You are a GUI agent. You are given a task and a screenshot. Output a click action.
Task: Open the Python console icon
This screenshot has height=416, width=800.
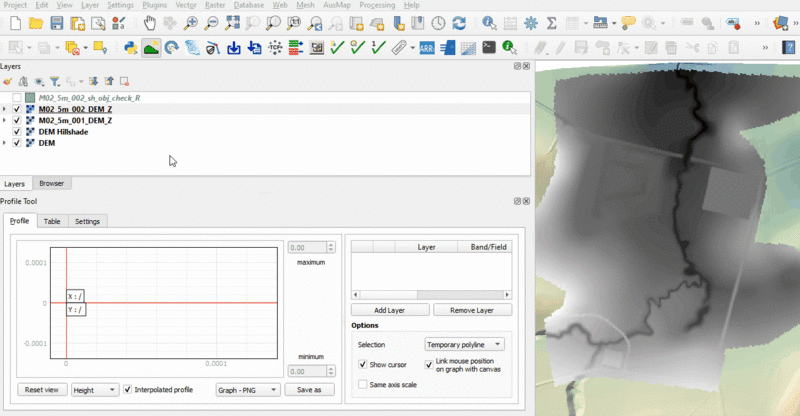pyautogui.click(x=130, y=47)
